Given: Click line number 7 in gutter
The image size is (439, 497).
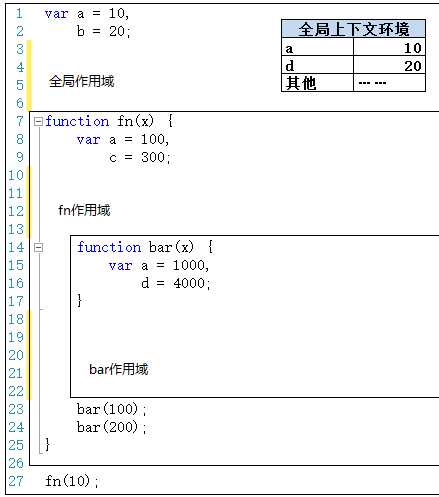Looking at the screenshot, I should (x=20, y=121).
